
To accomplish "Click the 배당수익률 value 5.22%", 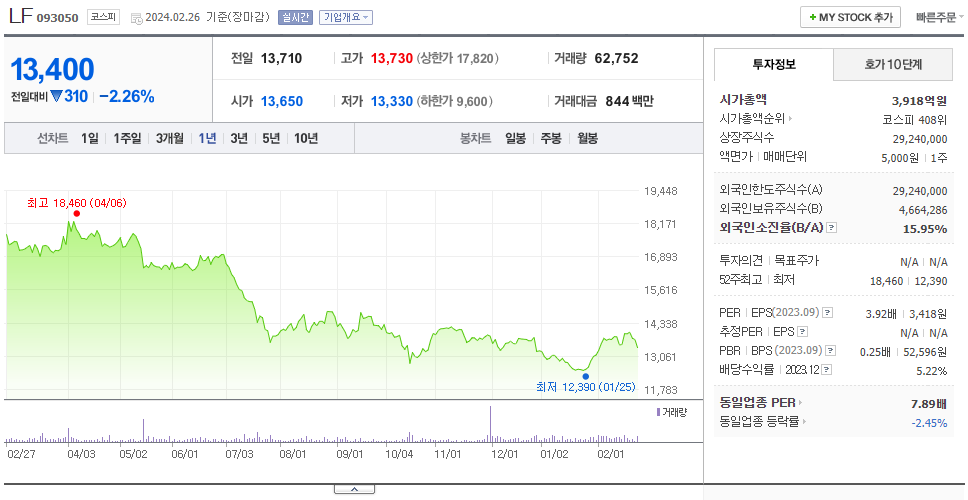I will (932, 371).
